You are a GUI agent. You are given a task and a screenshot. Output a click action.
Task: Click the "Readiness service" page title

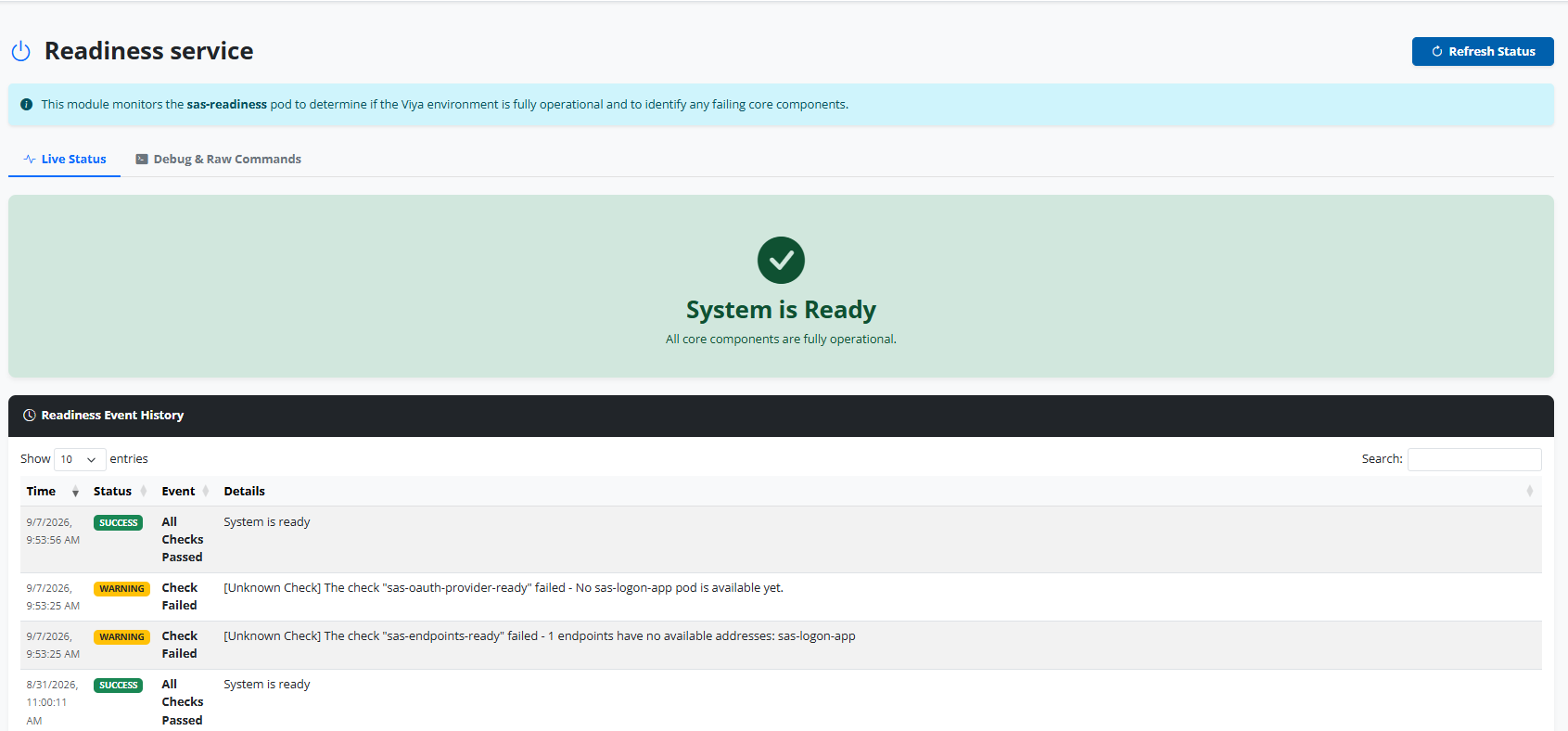pyautogui.click(x=149, y=51)
